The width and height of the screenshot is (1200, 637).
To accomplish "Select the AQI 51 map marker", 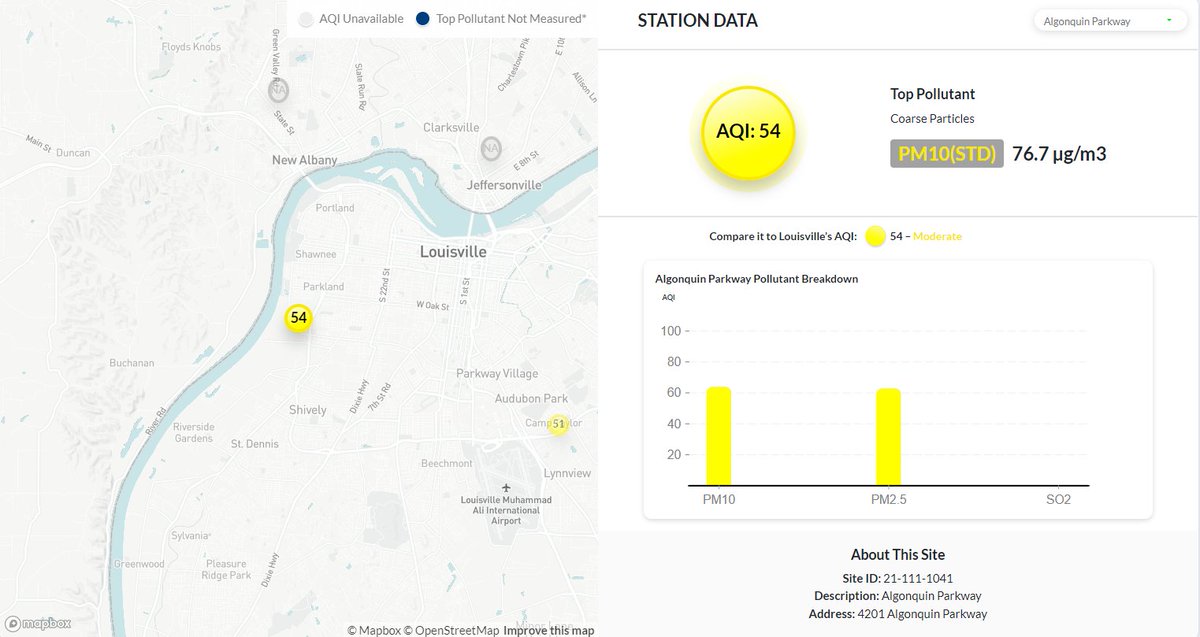I will point(558,425).
